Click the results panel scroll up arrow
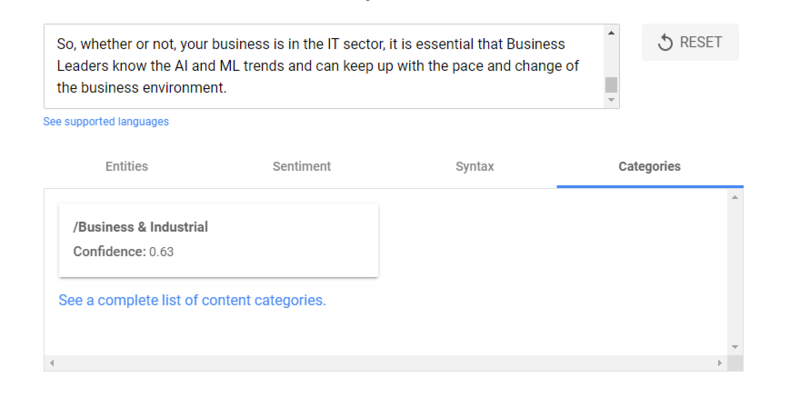 [735, 197]
